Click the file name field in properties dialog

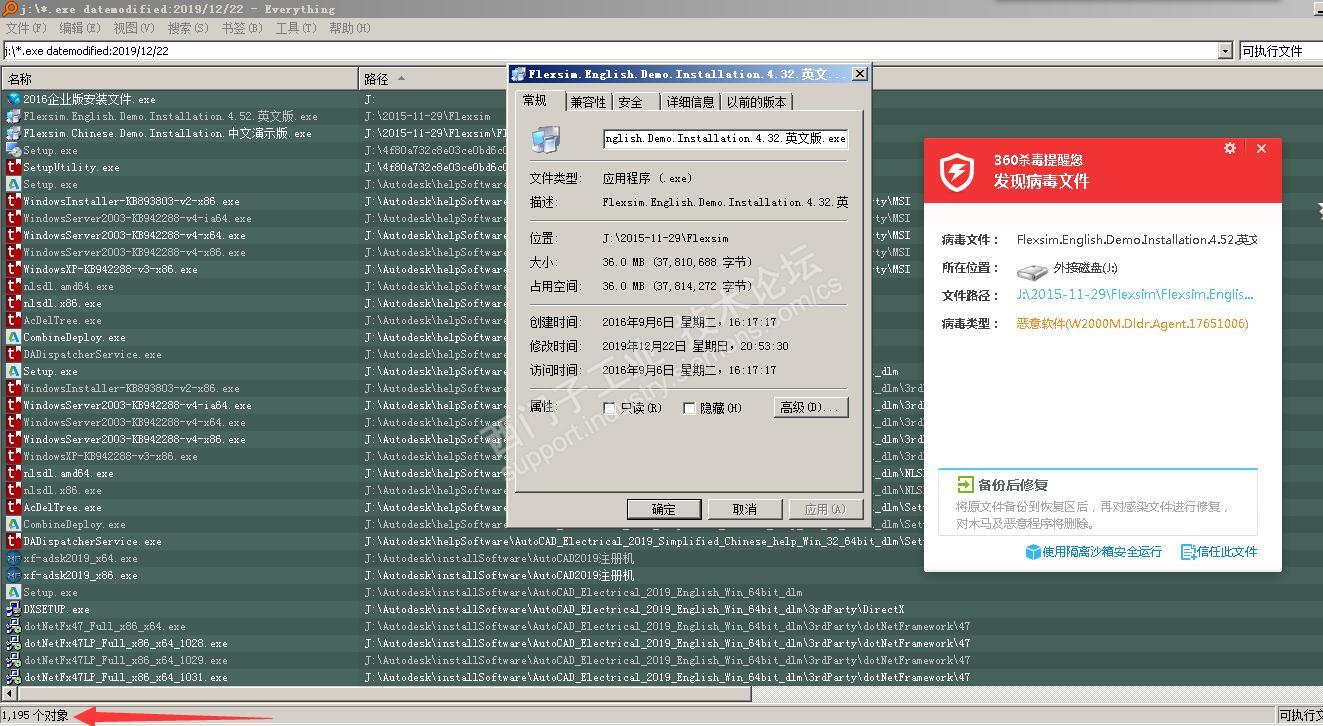(726, 139)
